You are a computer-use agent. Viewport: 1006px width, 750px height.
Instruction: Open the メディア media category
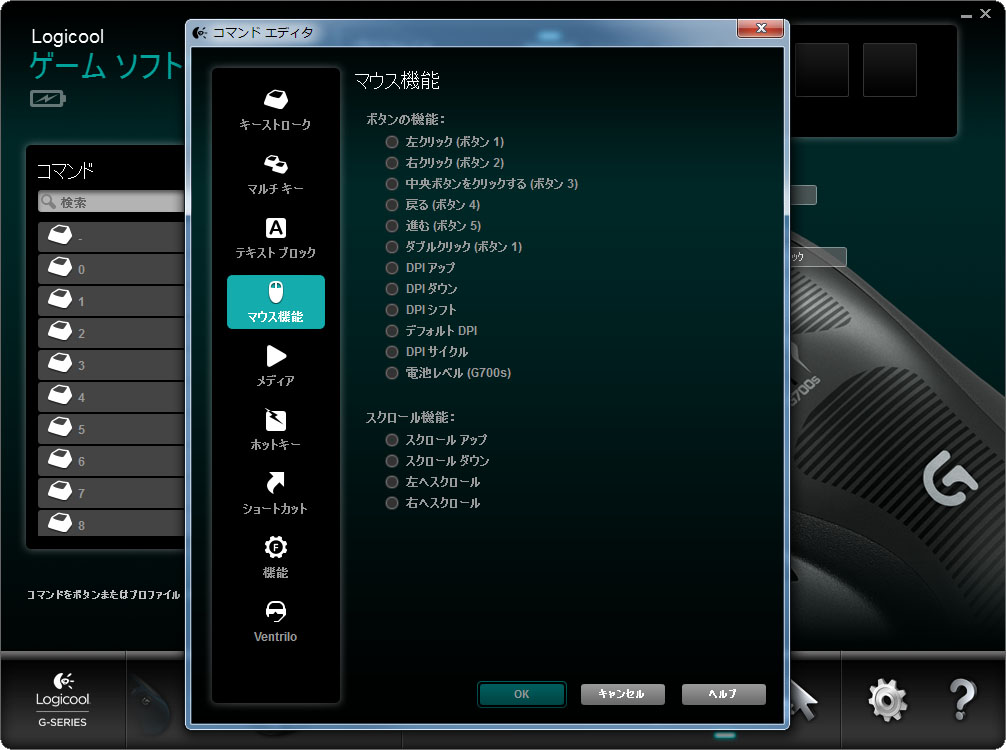click(x=275, y=366)
